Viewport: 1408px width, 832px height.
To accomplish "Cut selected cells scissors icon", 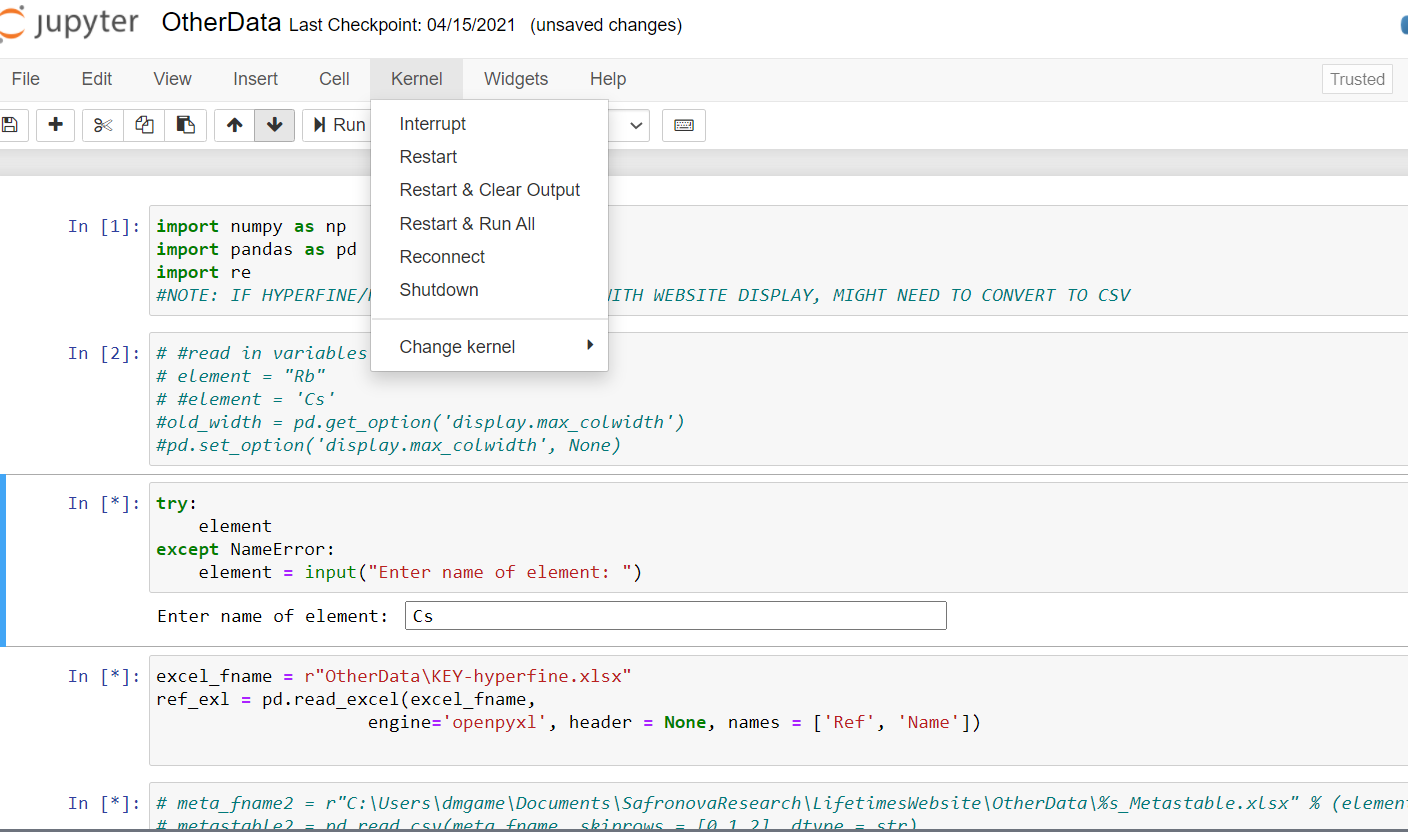I will (x=103, y=125).
